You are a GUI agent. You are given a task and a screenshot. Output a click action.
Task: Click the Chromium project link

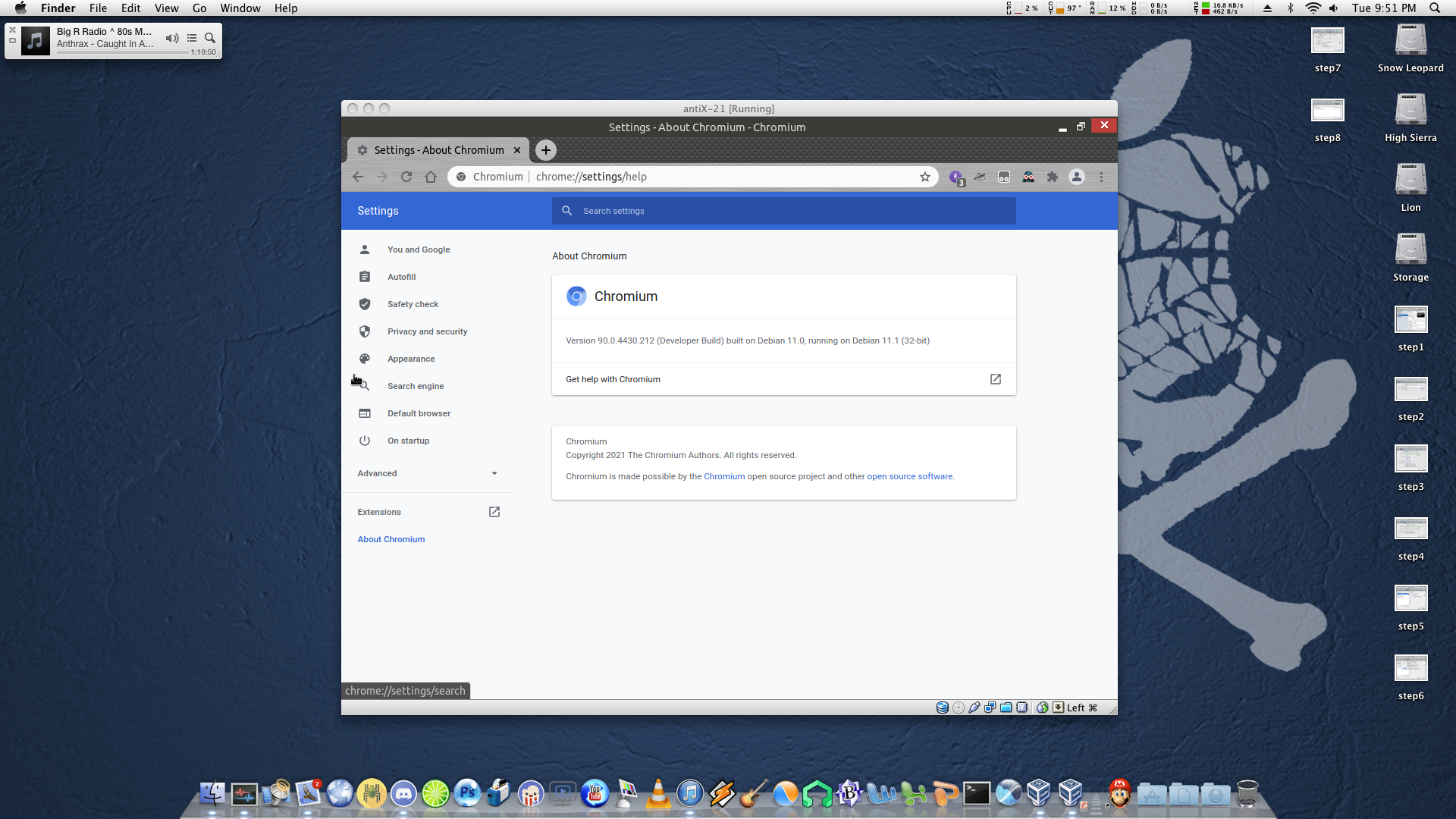723,476
